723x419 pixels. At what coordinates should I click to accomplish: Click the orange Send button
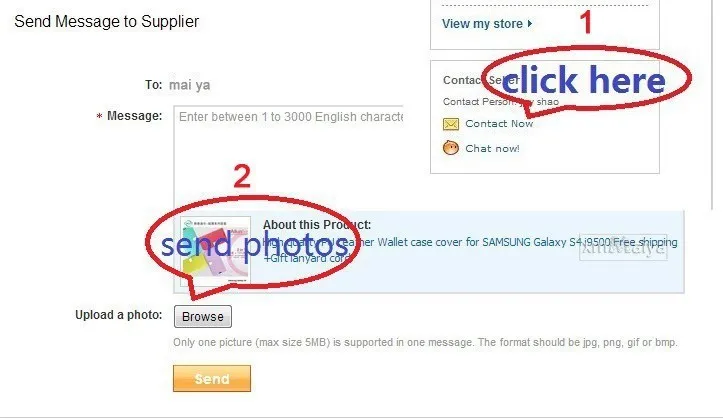coord(212,378)
